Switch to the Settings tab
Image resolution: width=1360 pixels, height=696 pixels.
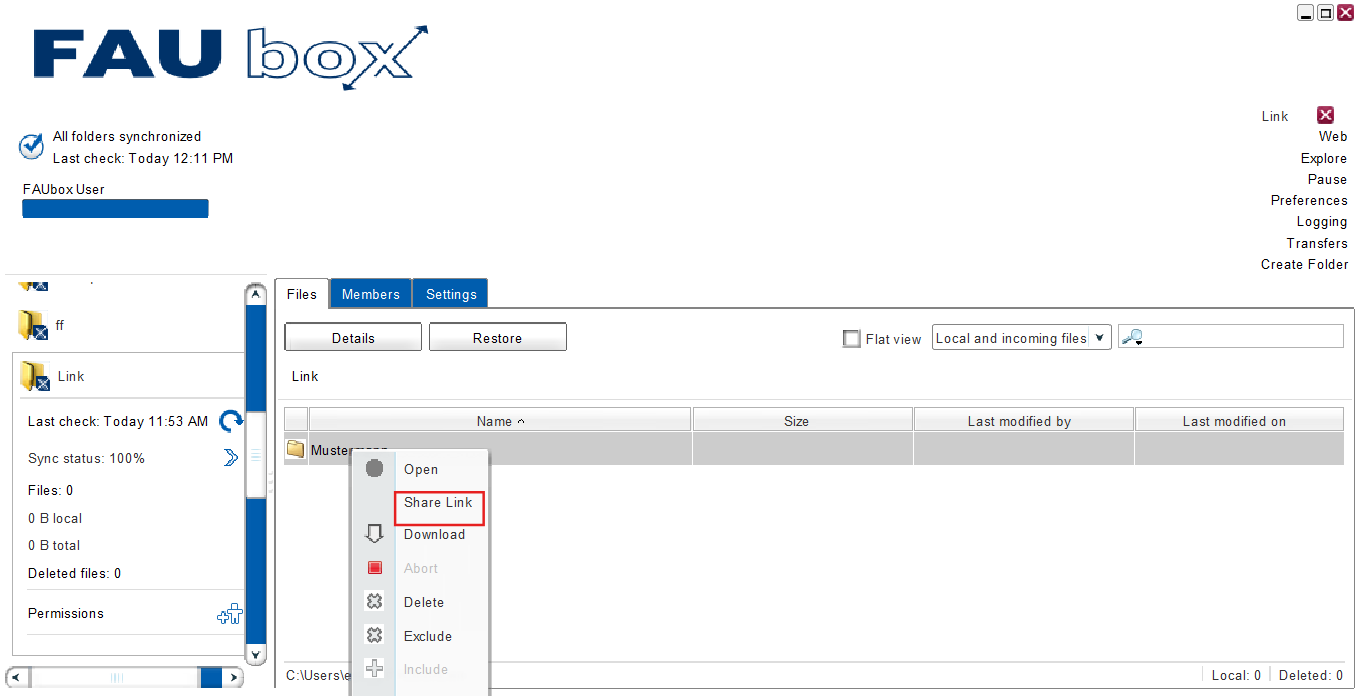451,294
